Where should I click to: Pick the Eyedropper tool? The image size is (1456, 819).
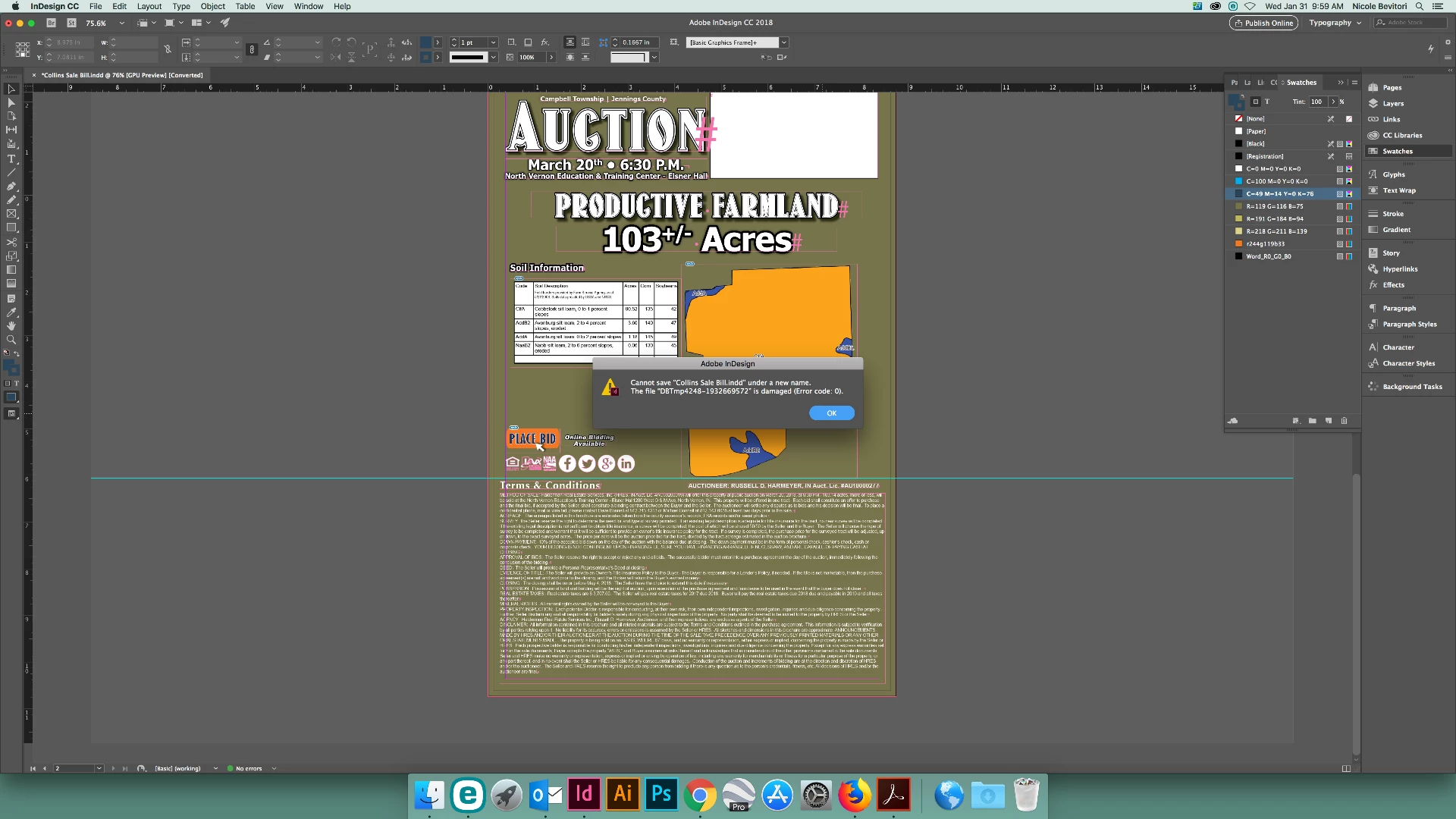pos(11,312)
